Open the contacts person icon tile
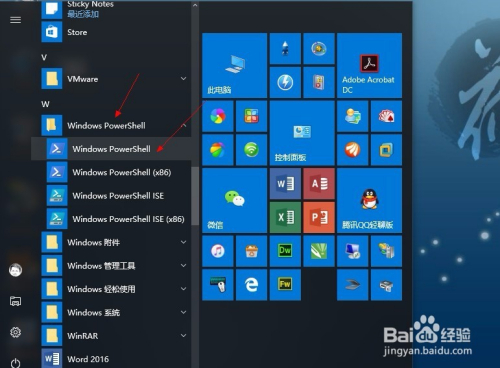This screenshot has width=500, height=368. [353, 116]
